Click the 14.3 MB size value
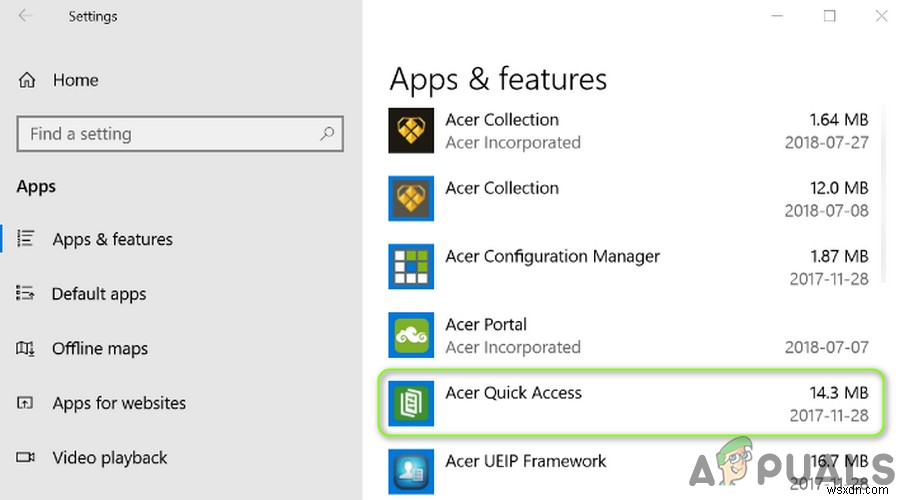This screenshot has width=900, height=500. coord(839,393)
